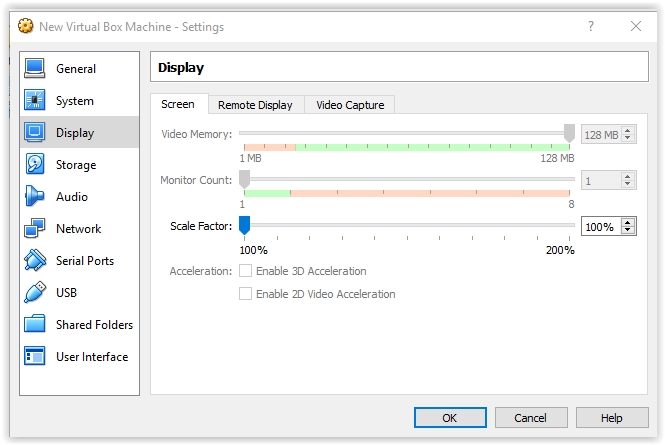The width and height of the screenshot is (665, 445).
Task: Increase Video Memory spinner up arrow
Action: point(628,131)
